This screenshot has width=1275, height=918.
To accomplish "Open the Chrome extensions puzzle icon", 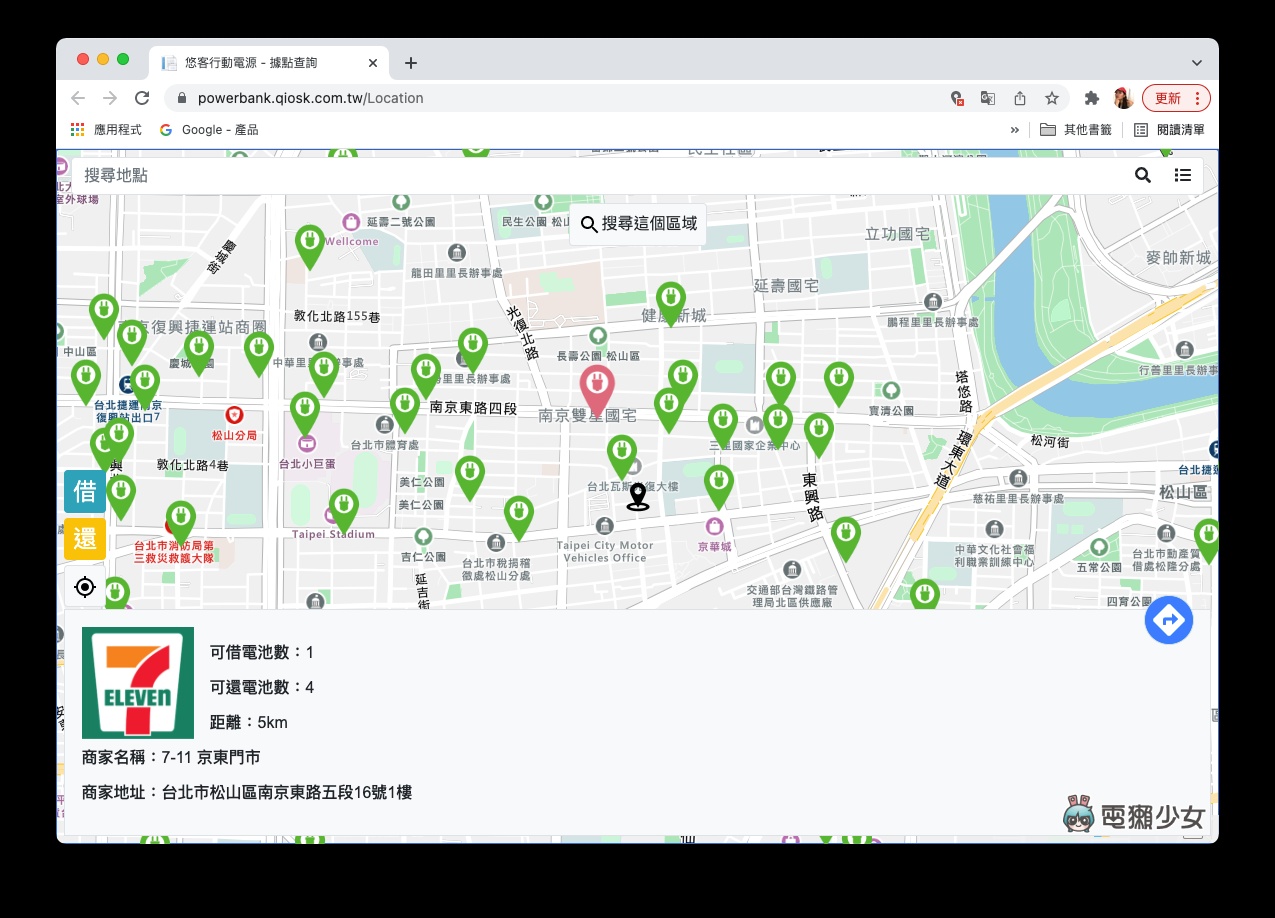I will [x=1092, y=98].
